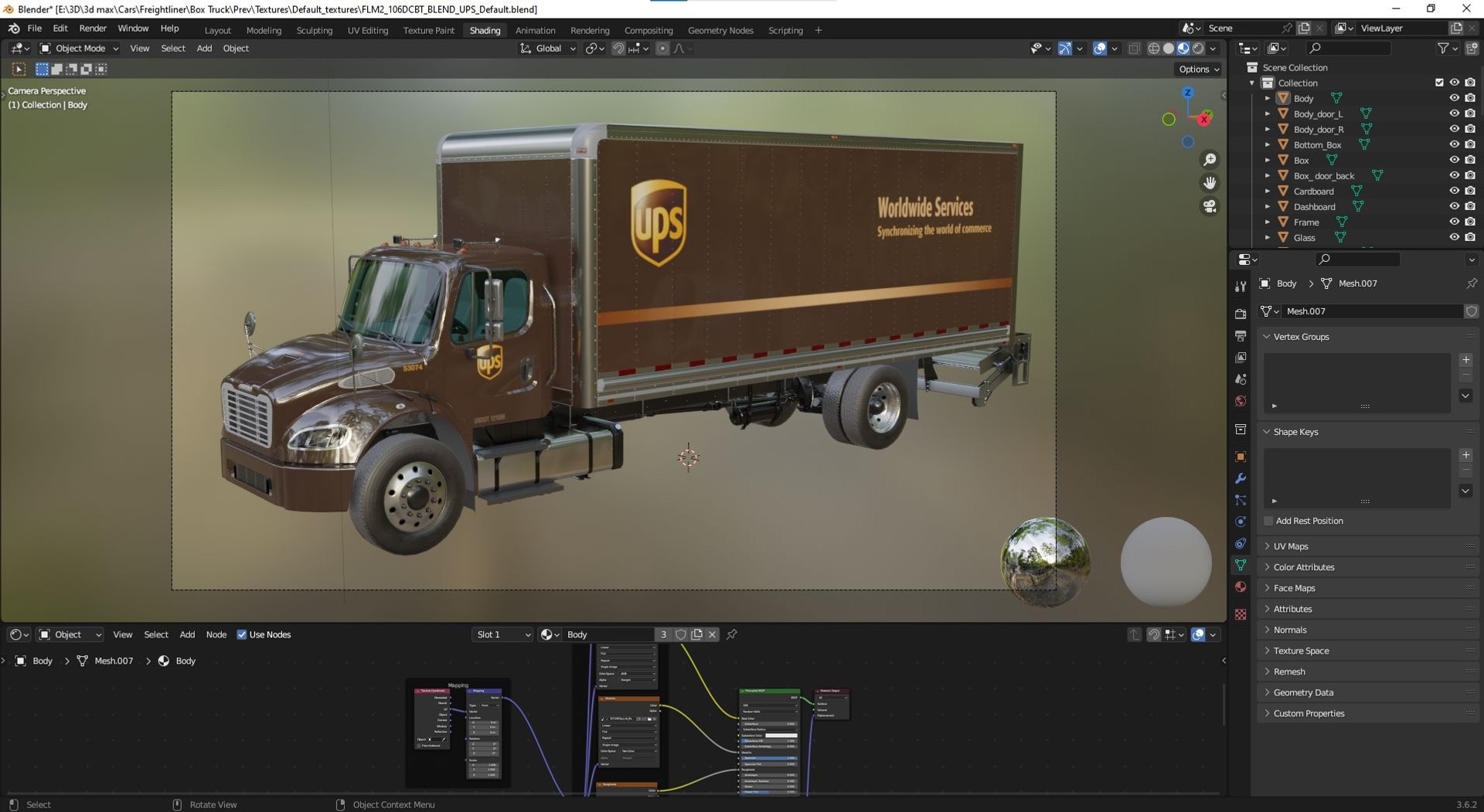The width and height of the screenshot is (1484, 812).
Task: Open the Tool properties tab
Action: pyautogui.click(x=1241, y=287)
